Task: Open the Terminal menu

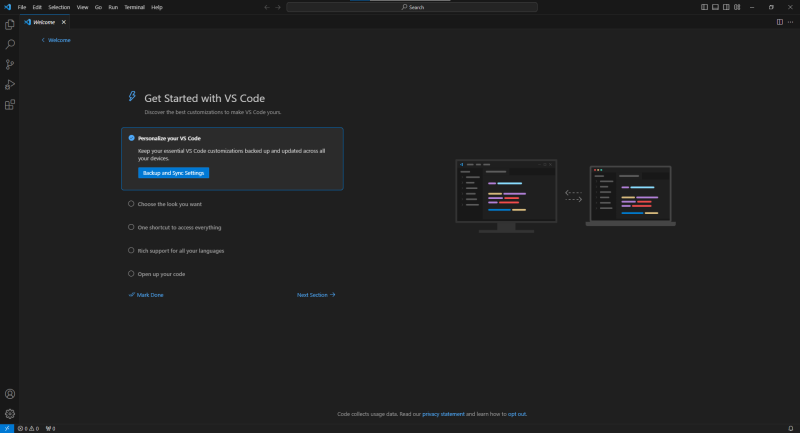Action: click(x=134, y=7)
